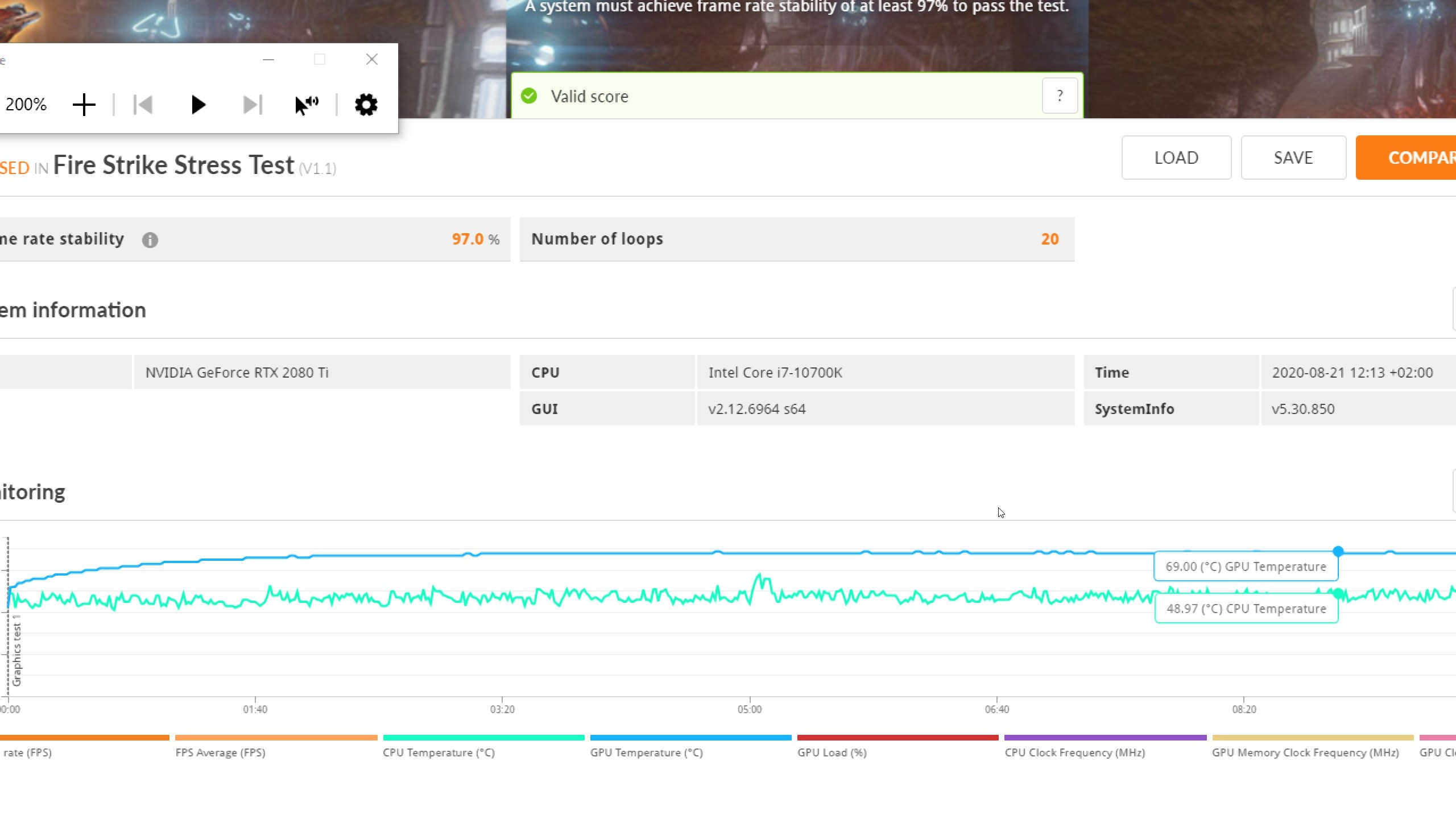Click the 08:20 time axis label

1244,709
